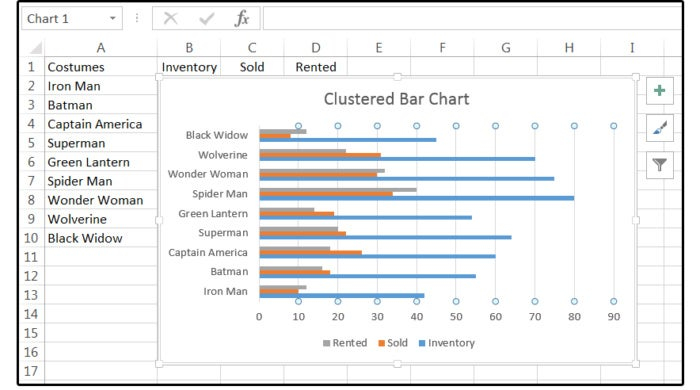The height and width of the screenshot is (390, 700).
Task: Click the bottom-left chart corner handle
Action: tap(158, 364)
